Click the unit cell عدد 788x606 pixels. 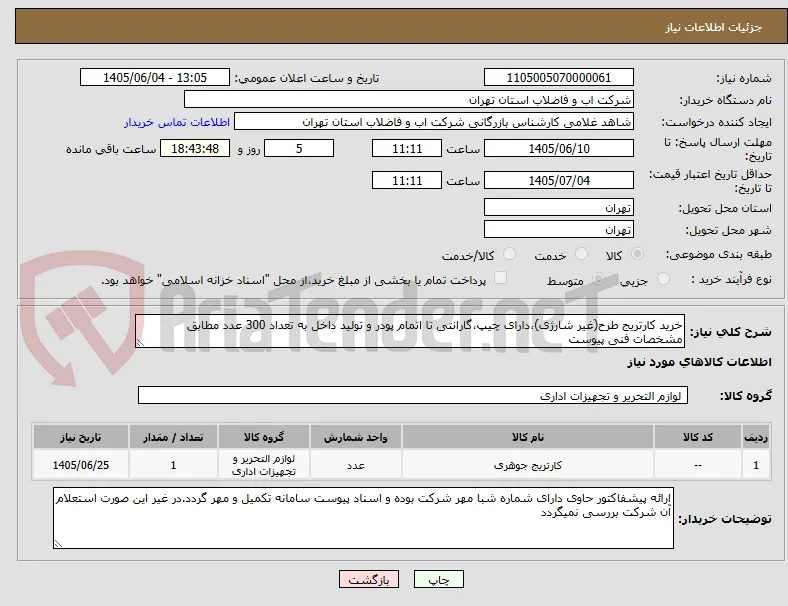[356, 465]
